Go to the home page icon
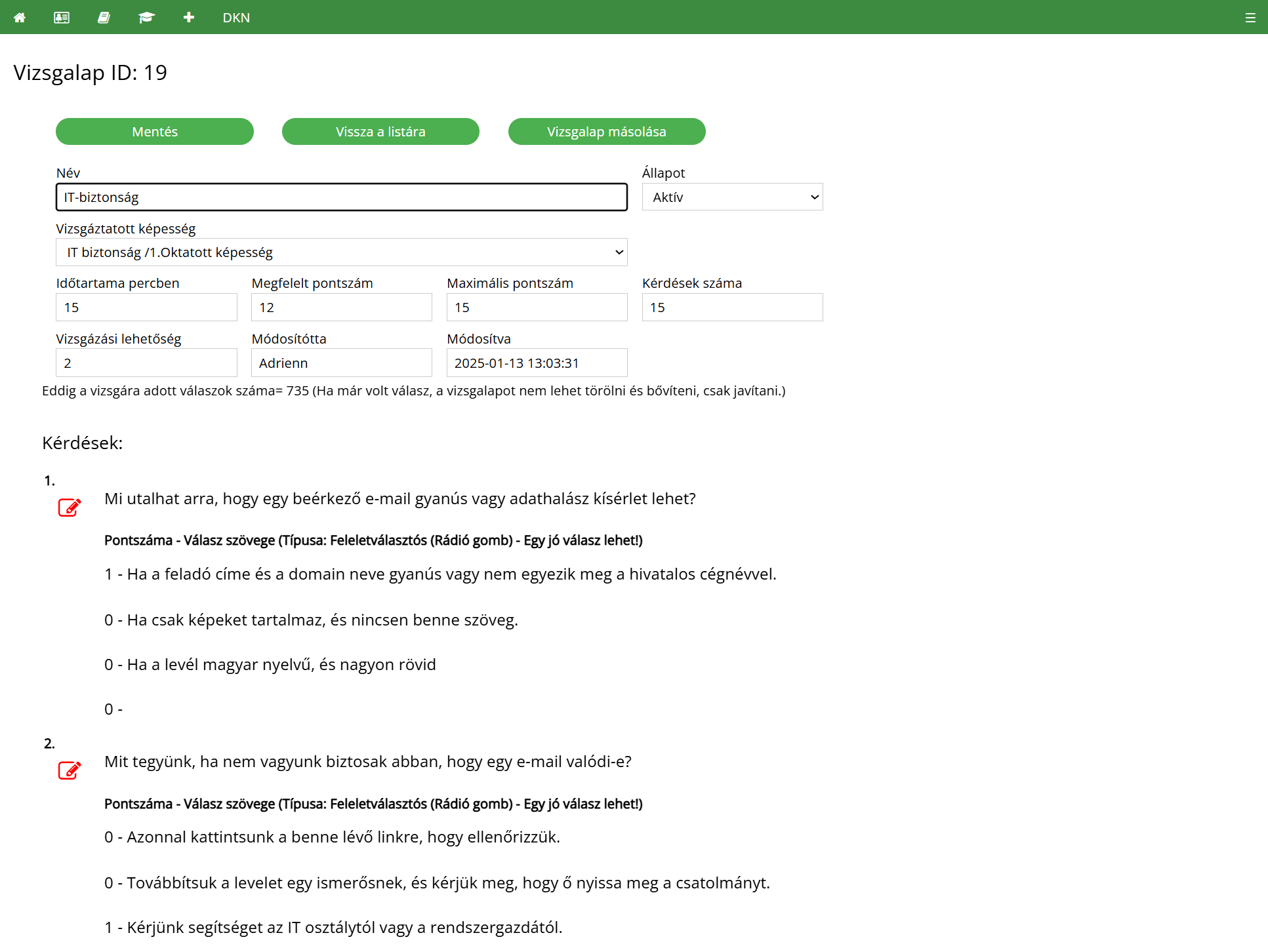Image resolution: width=1268 pixels, height=952 pixels. (x=20, y=18)
